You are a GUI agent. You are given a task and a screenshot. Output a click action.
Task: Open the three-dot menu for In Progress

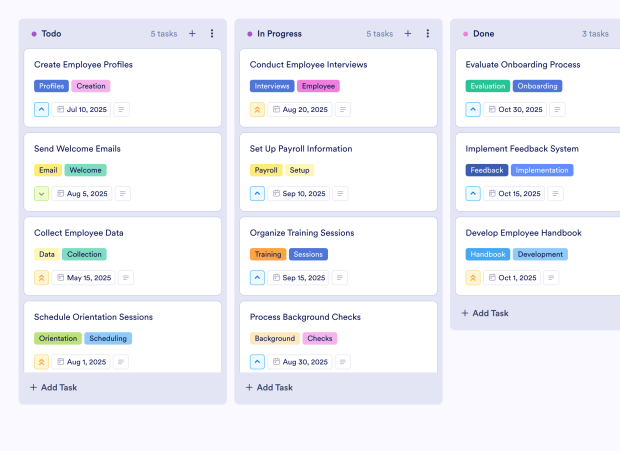(x=428, y=33)
